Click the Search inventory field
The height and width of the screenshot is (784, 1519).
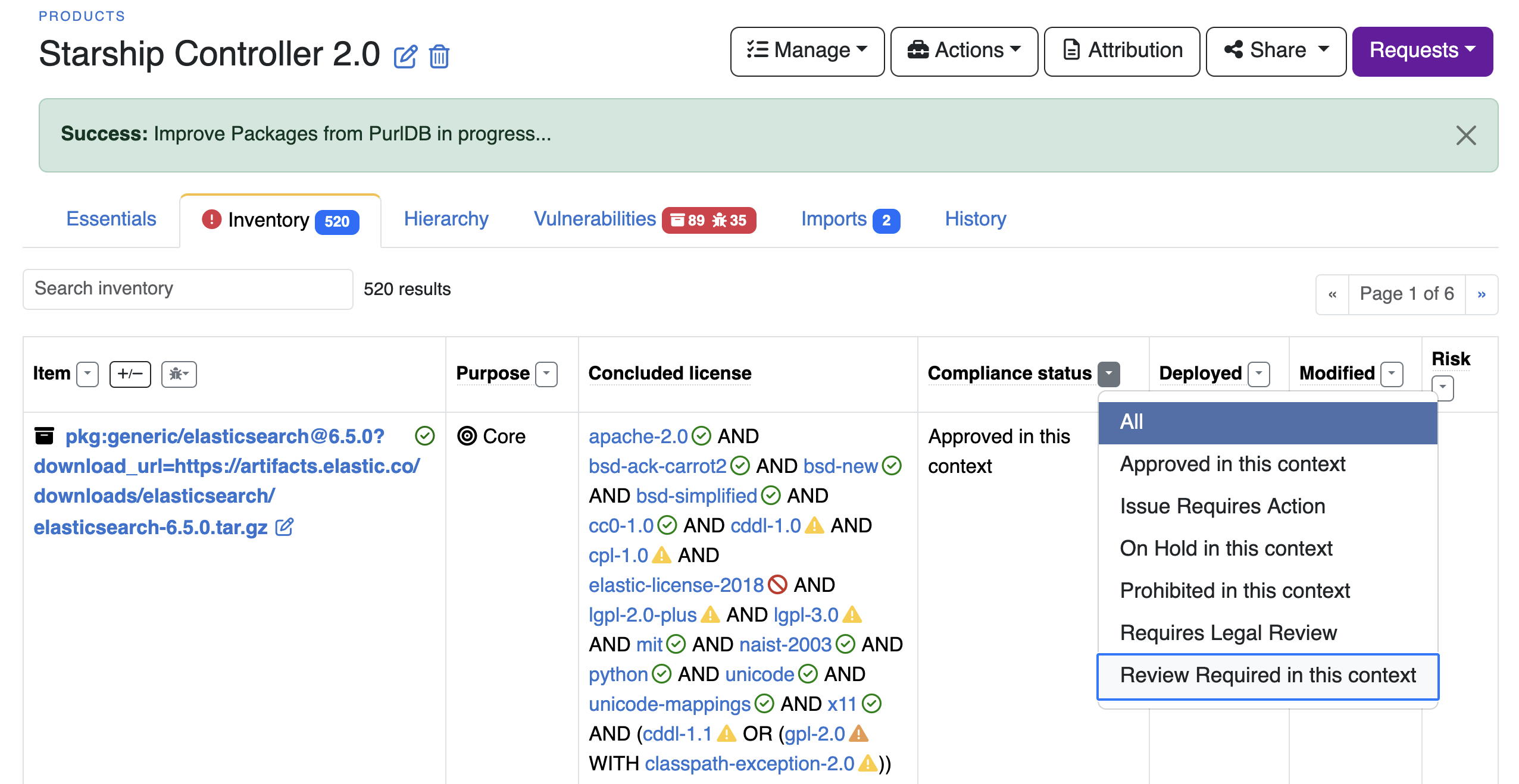188,289
